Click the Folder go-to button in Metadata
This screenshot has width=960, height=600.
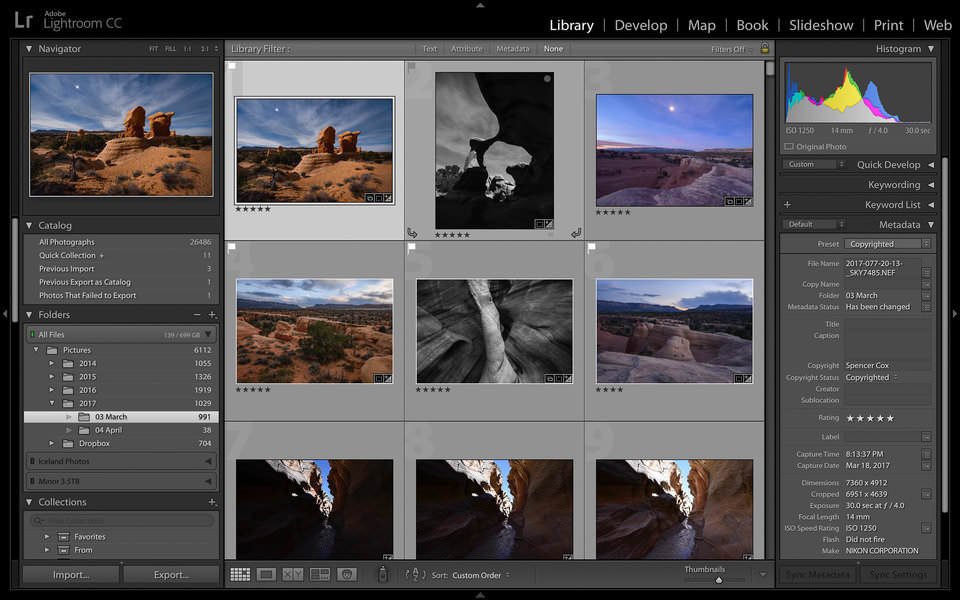(926, 296)
